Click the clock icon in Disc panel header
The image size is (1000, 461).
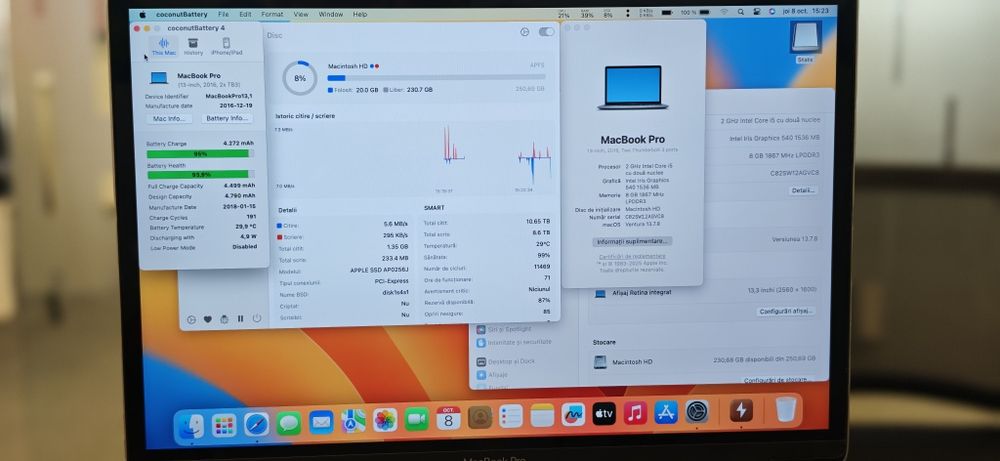(525, 32)
